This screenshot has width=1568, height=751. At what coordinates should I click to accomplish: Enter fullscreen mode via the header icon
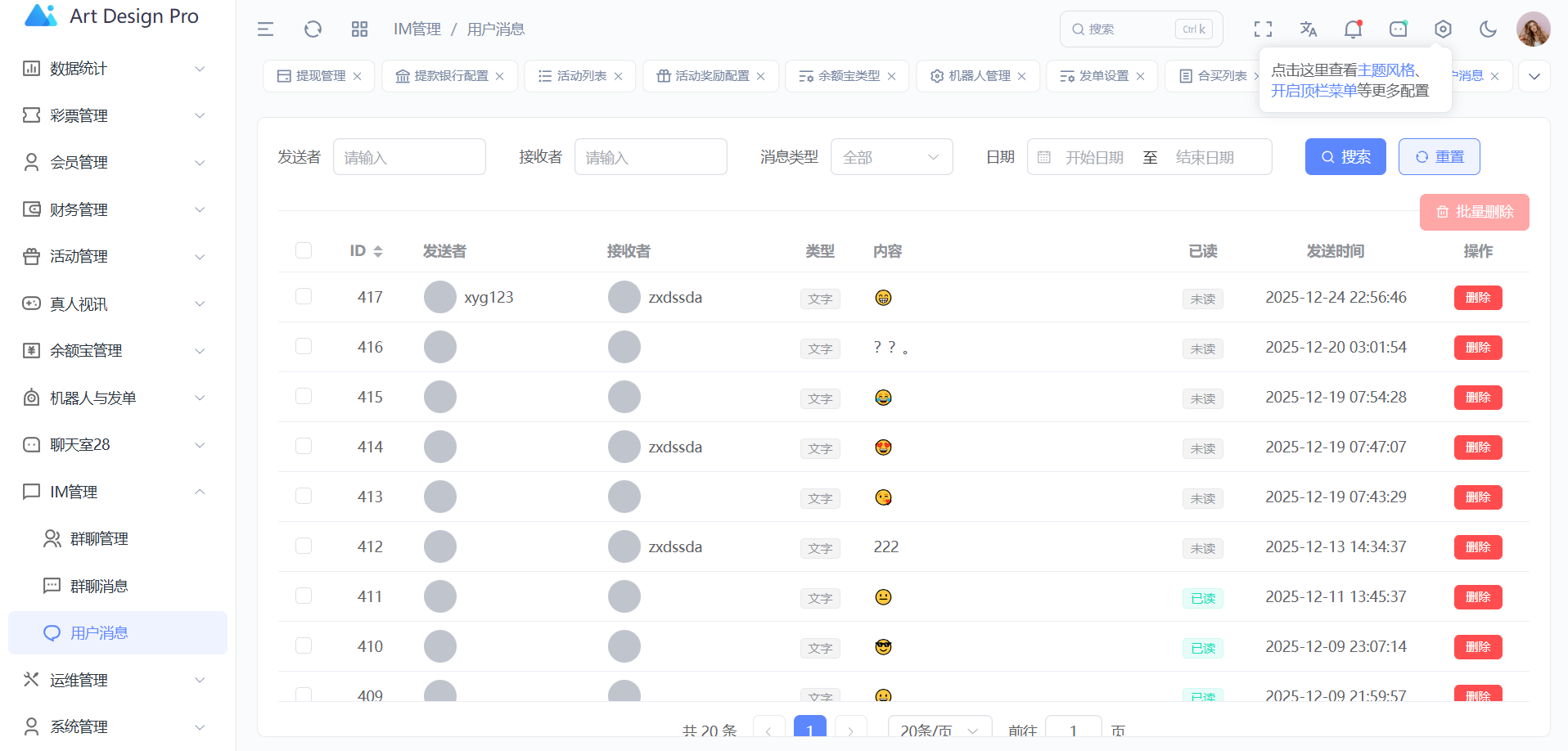[x=1263, y=29]
